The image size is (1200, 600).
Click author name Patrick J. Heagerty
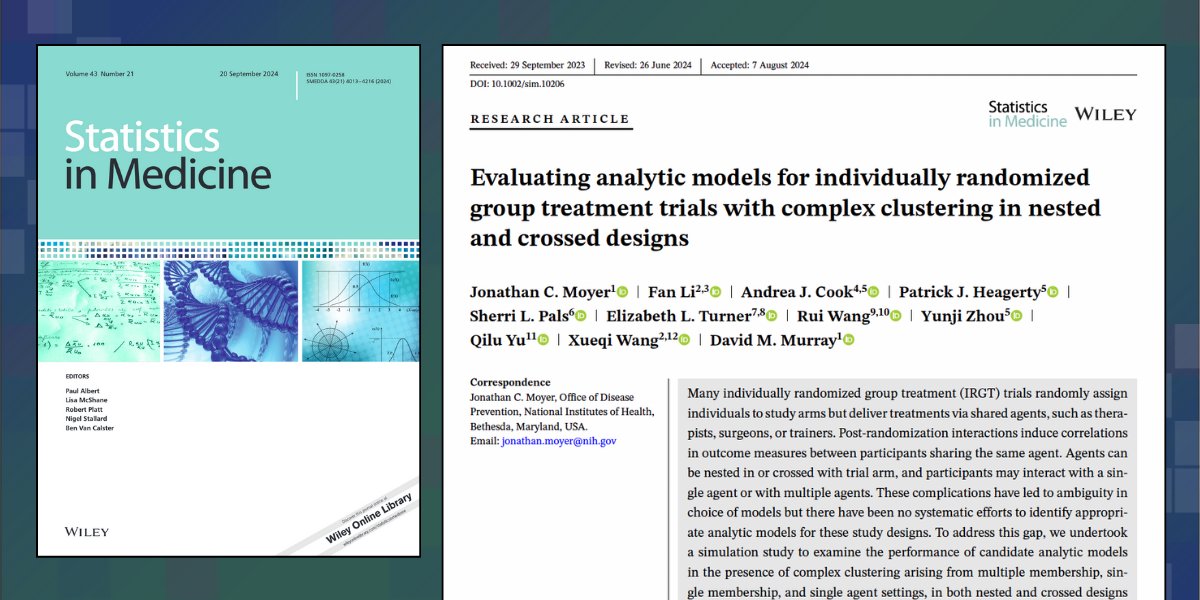[969, 292]
